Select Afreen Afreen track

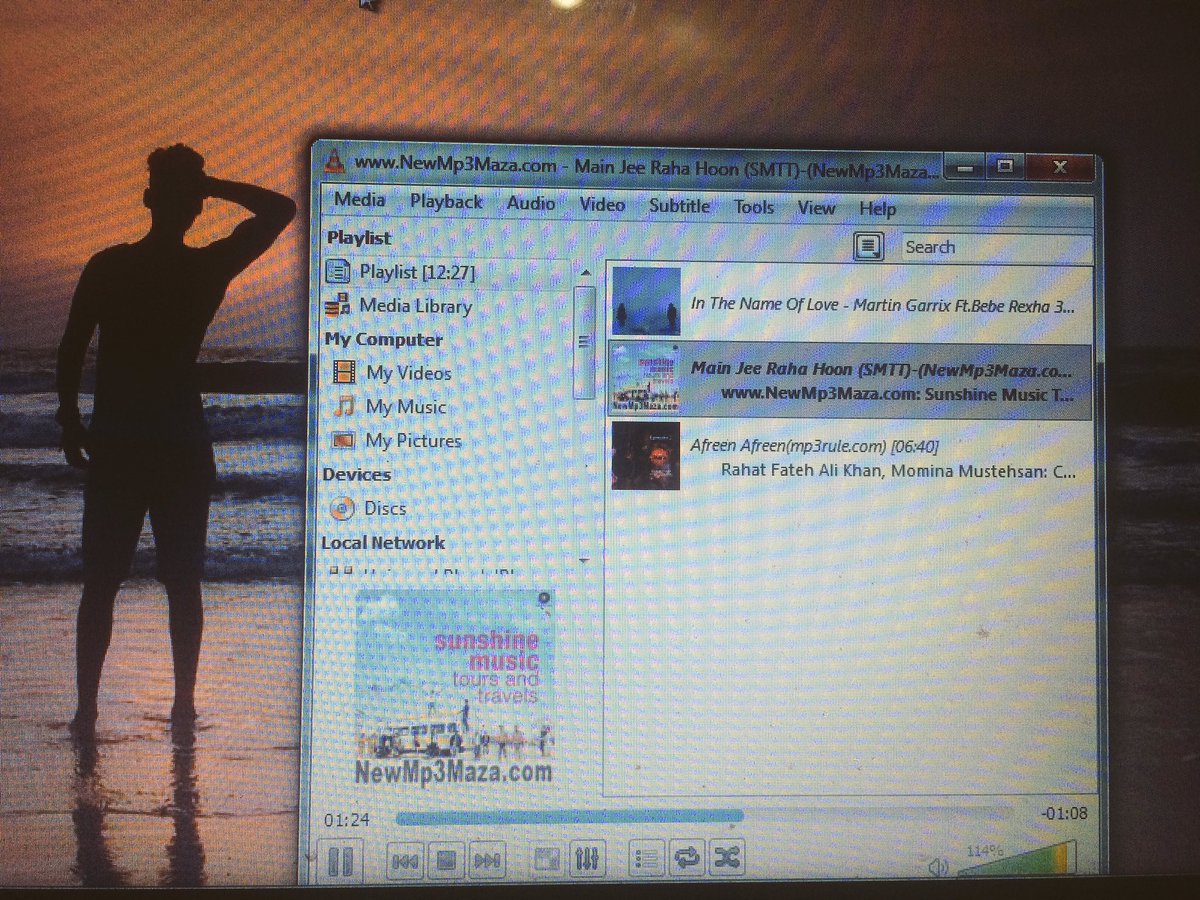point(849,456)
